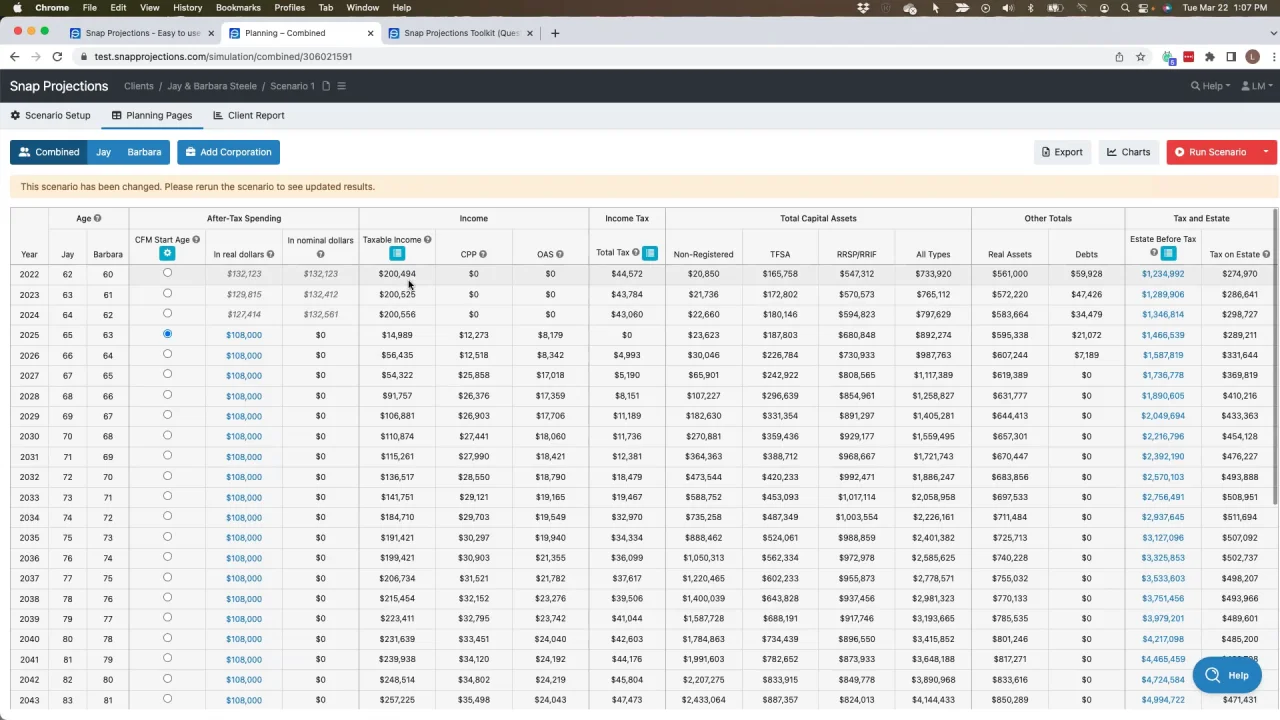Show help tooltip for Age header
1280x720 pixels.
point(97,218)
